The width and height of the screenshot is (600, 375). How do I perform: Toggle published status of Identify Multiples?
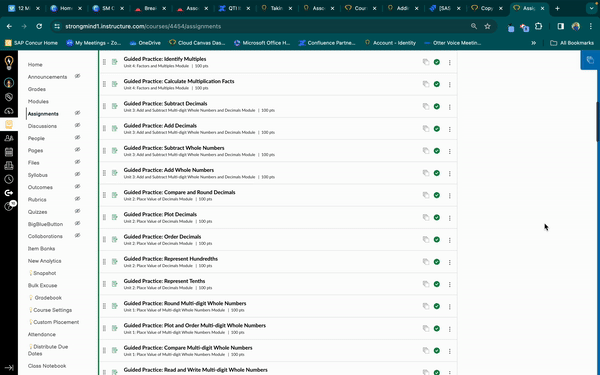(437, 62)
